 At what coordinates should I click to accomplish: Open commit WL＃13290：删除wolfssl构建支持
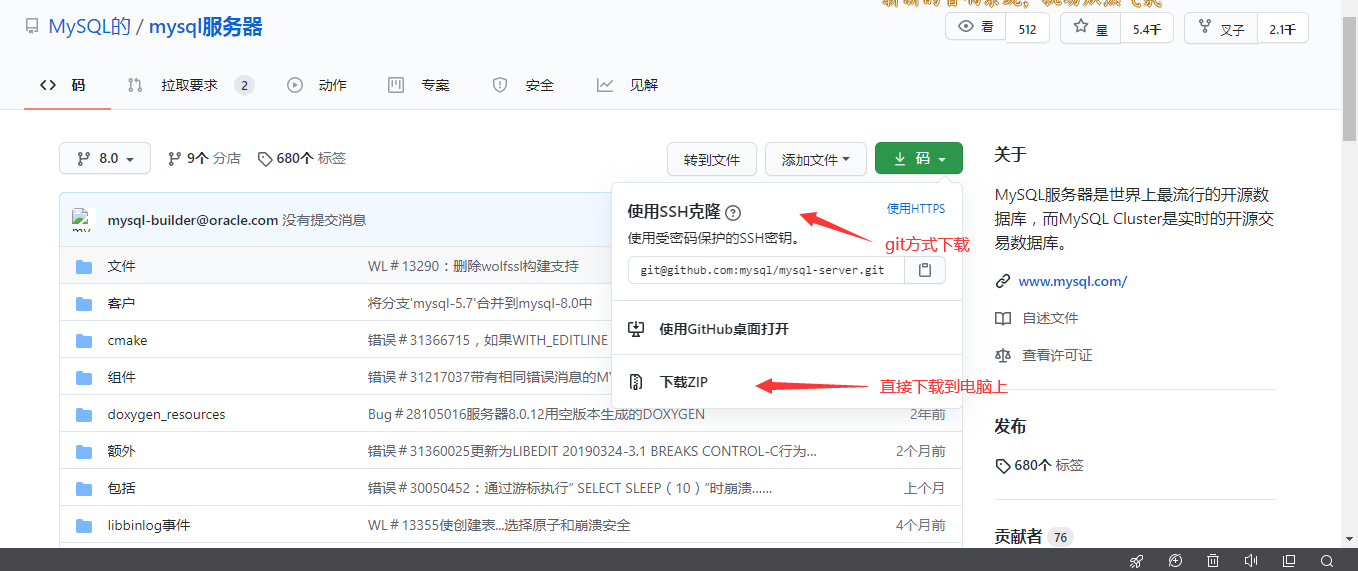coord(473,266)
